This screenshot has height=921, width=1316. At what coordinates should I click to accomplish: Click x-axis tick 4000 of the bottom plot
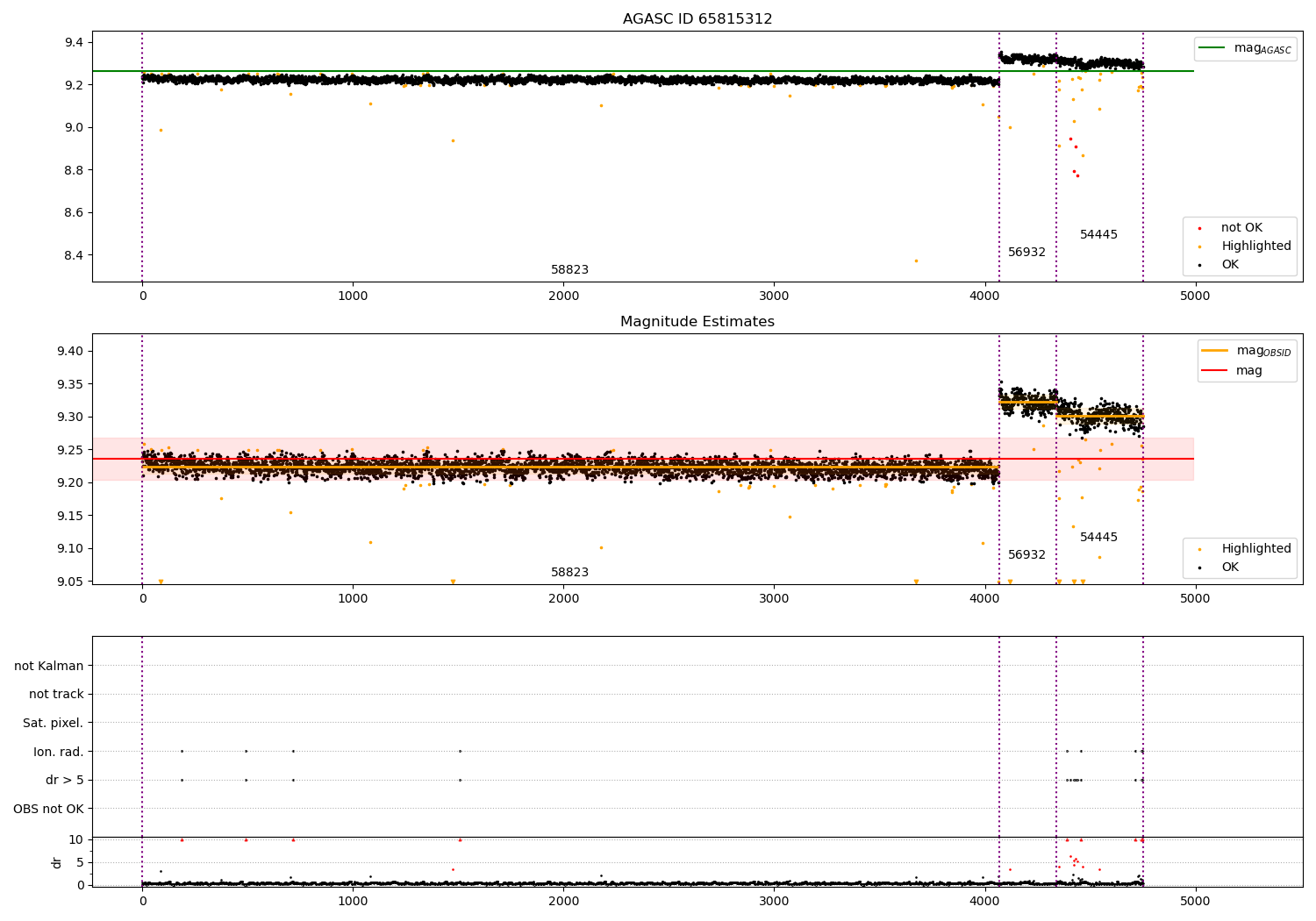984,901
